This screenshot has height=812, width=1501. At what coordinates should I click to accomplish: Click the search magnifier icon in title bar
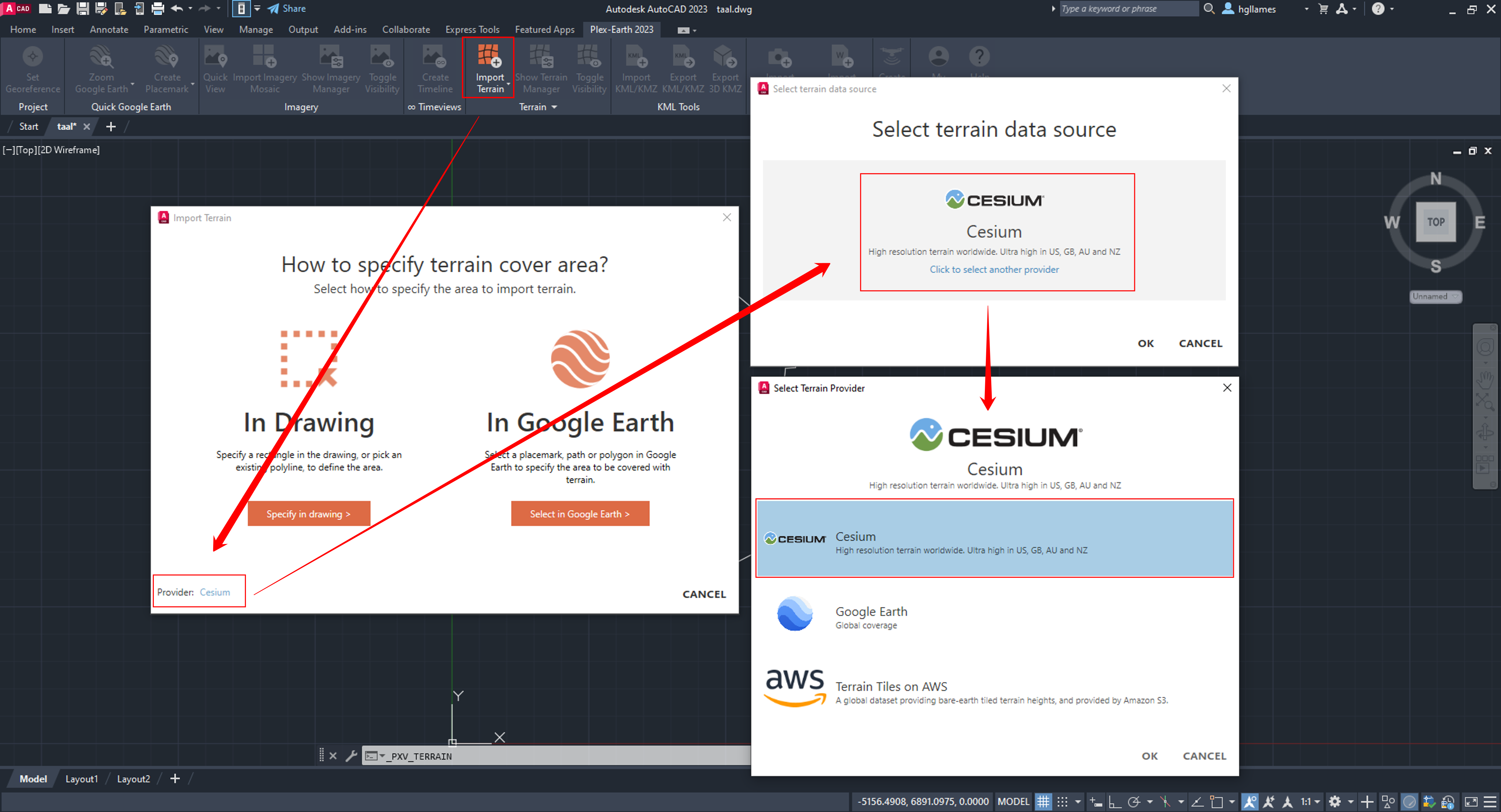click(x=1209, y=9)
